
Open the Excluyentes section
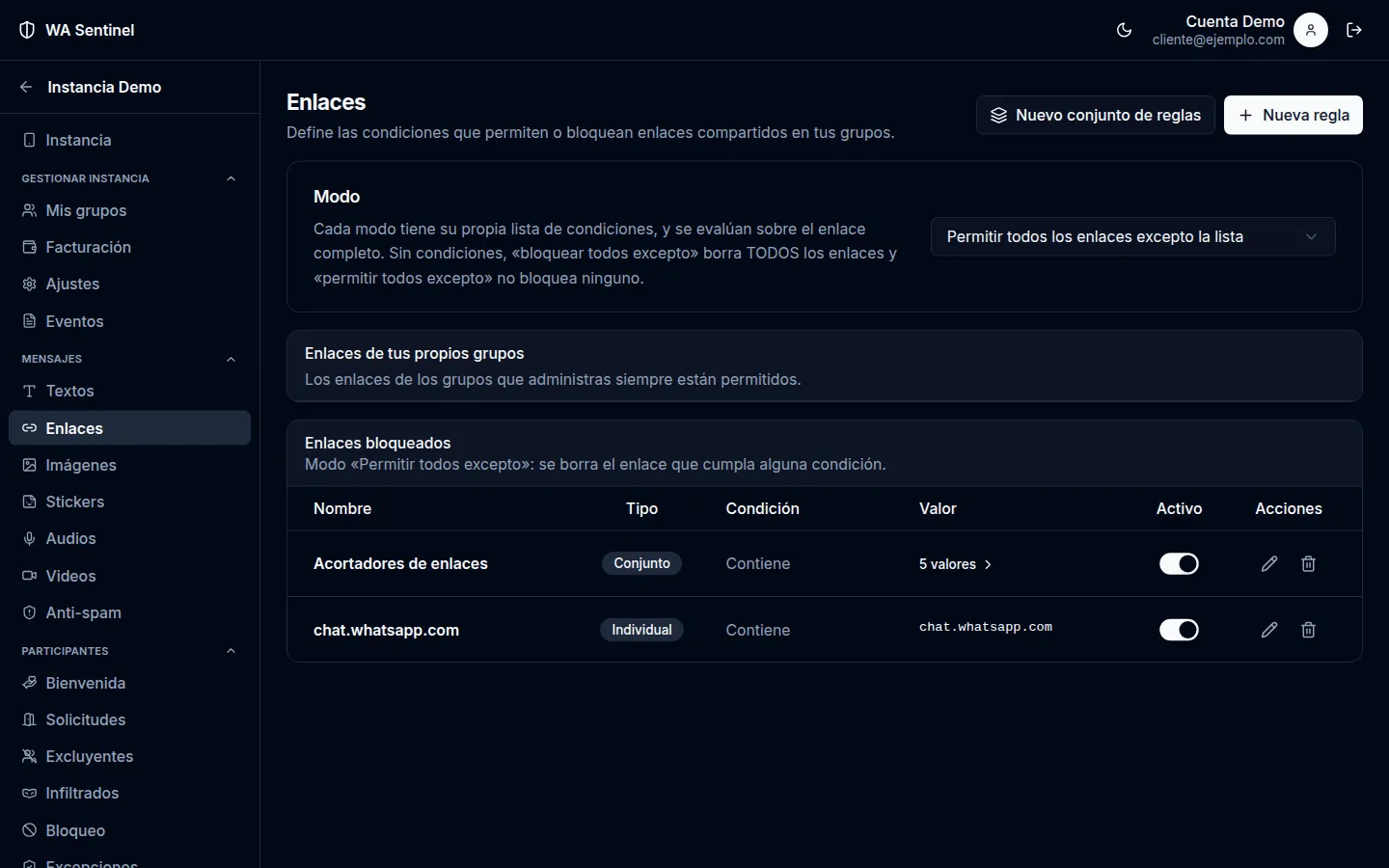click(129, 756)
